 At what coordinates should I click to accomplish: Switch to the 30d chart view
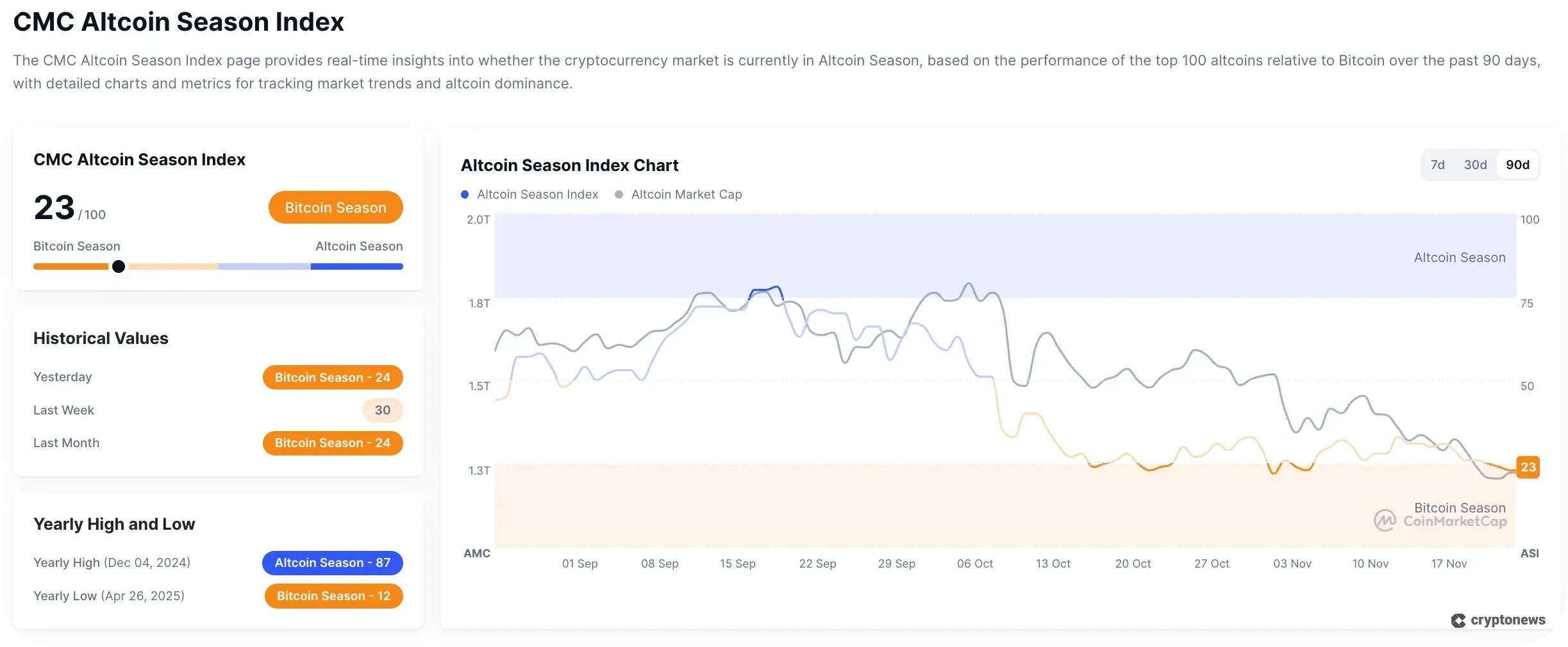(x=1476, y=165)
